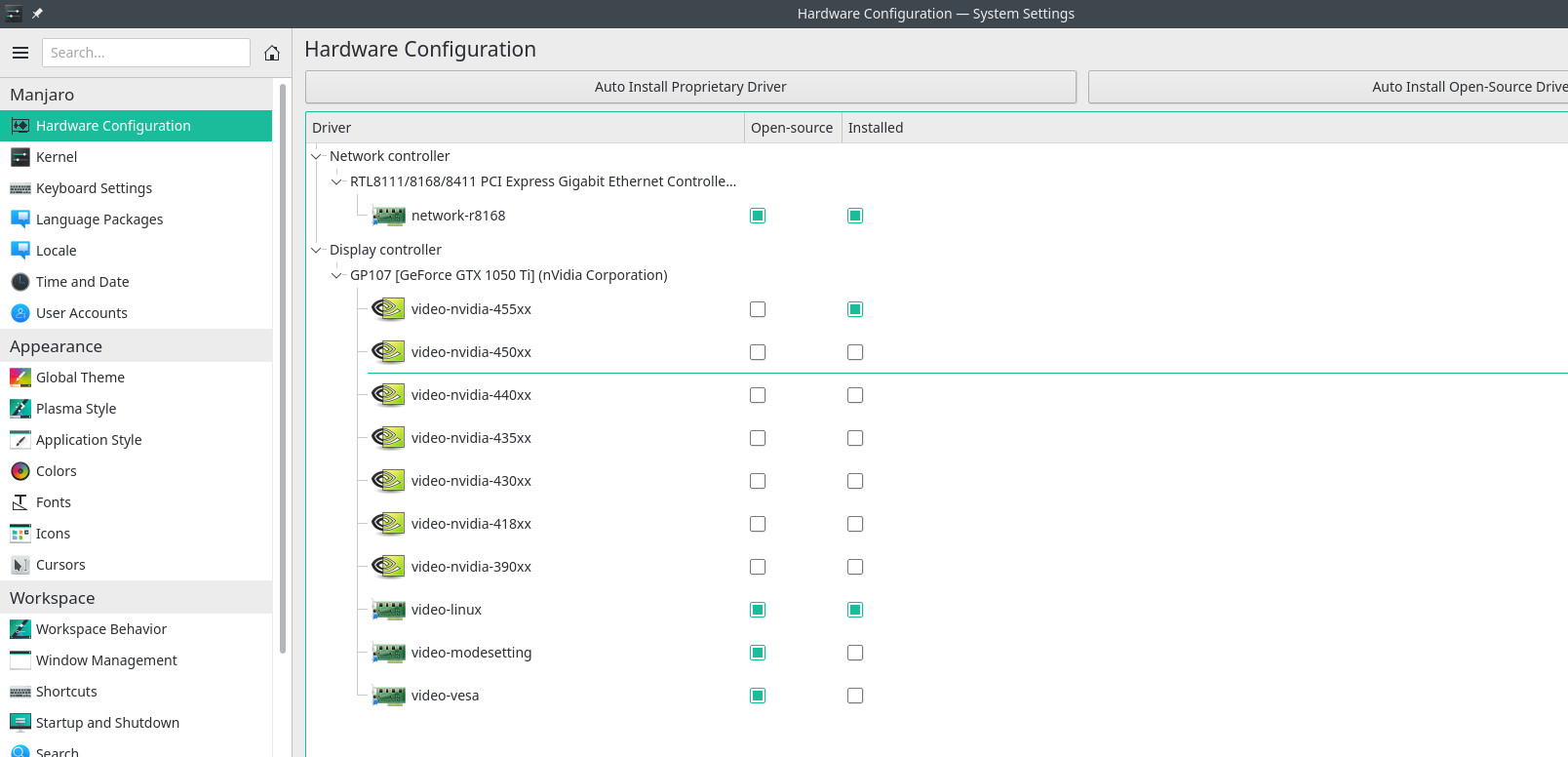Click Auto Install Proprietary Driver button
Viewport: 1568px width, 757px height.
tap(690, 87)
